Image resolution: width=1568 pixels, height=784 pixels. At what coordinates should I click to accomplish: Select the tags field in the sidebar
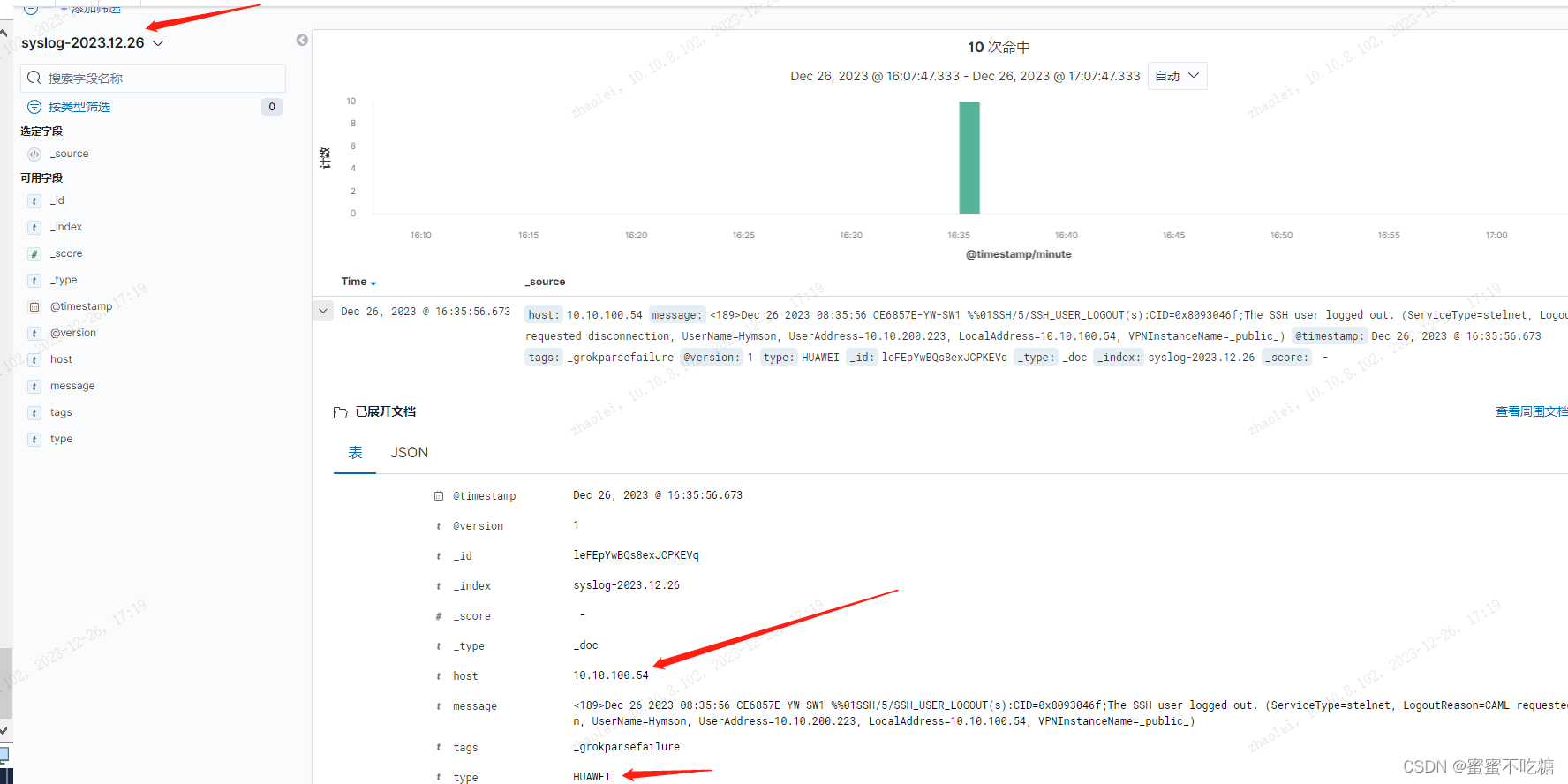pos(61,412)
